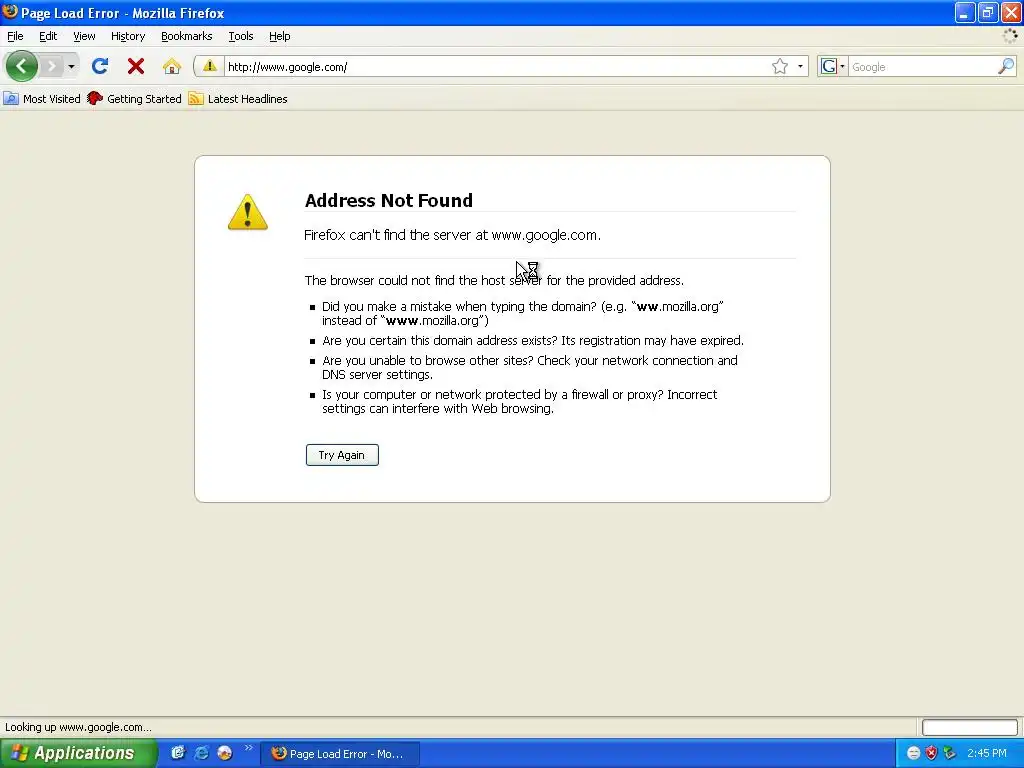Click the network connection tray icon
Screen dimensions: 1024x768
pos(949,754)
